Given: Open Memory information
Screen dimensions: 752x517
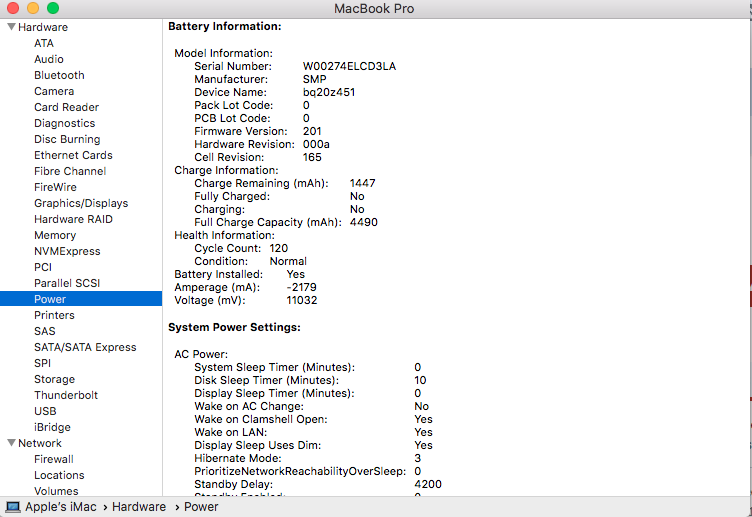Looking at the screenshot, I should pyautogui.click(x=55, y=235).
